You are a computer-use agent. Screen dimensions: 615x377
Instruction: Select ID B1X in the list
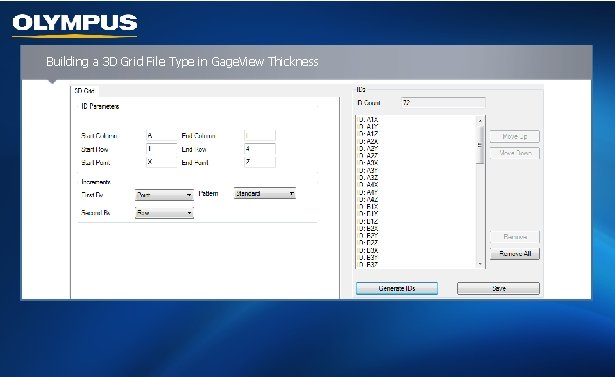click(368, 207)
